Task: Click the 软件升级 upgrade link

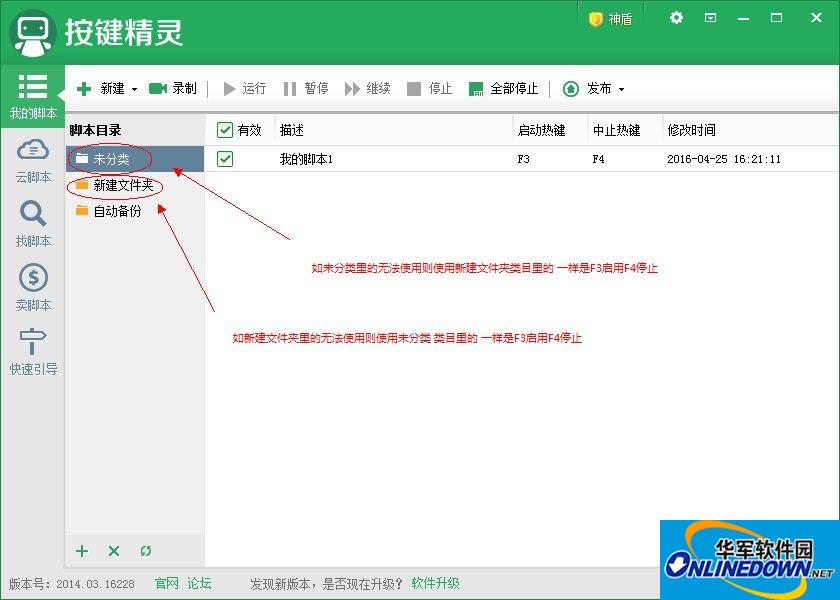Action: tap(437, 583)
